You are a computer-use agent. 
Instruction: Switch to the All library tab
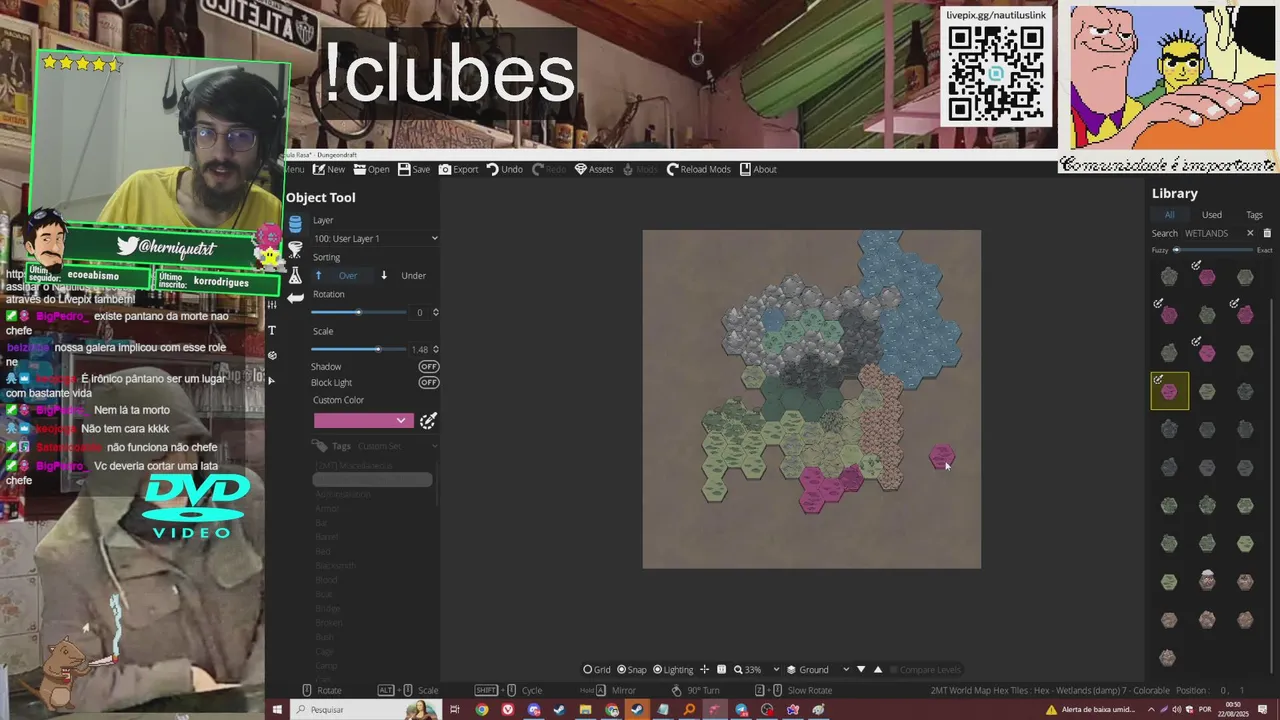click(x=1169, y=215)
